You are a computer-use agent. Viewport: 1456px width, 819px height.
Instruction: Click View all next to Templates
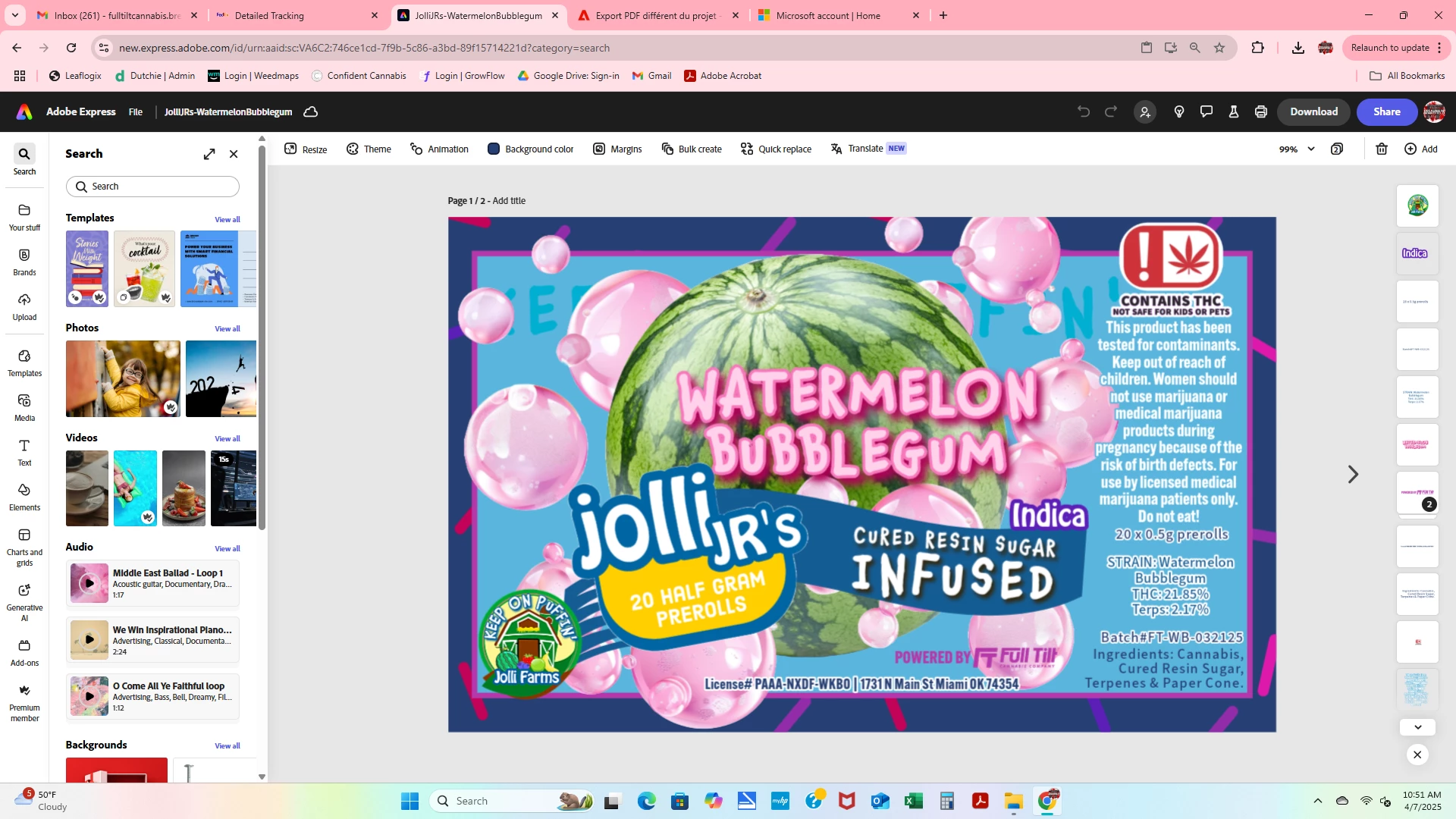227,220
